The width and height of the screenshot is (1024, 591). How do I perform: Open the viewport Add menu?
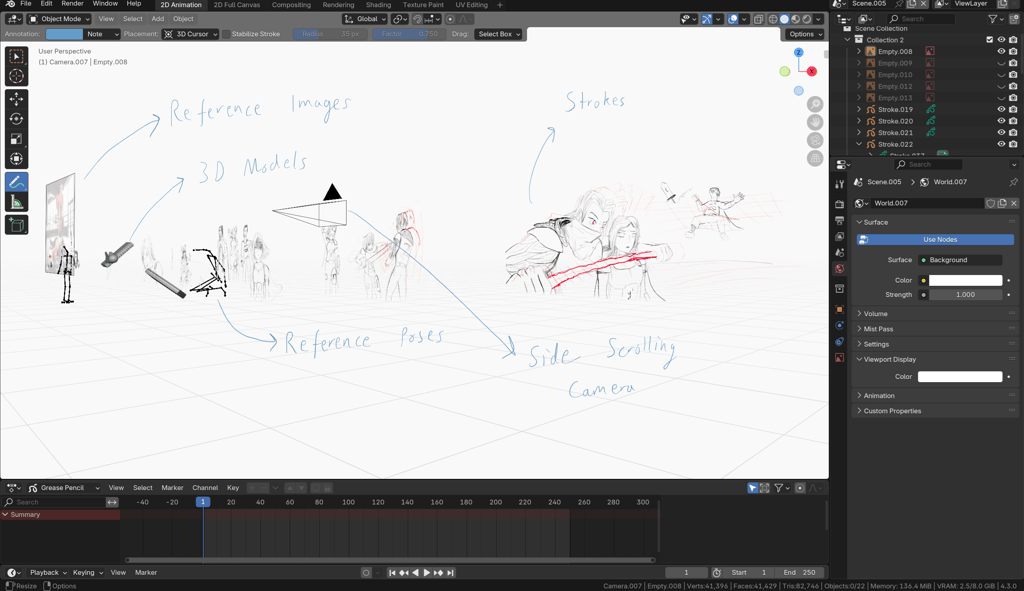point(157,19)
